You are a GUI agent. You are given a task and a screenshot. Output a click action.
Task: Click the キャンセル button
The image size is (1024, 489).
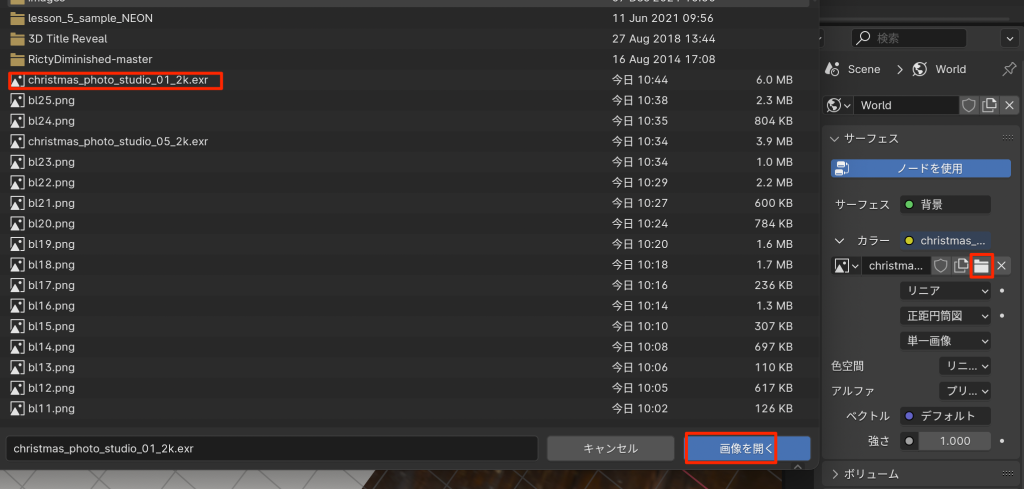611,449
